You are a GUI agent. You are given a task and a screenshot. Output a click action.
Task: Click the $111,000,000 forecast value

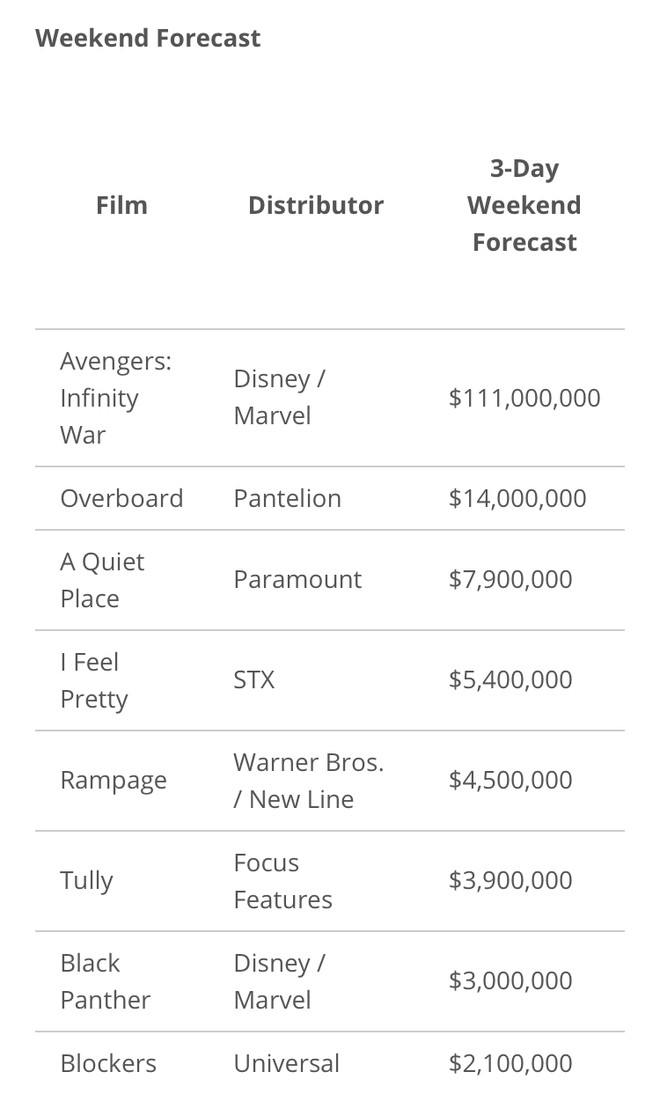point(524,397)
